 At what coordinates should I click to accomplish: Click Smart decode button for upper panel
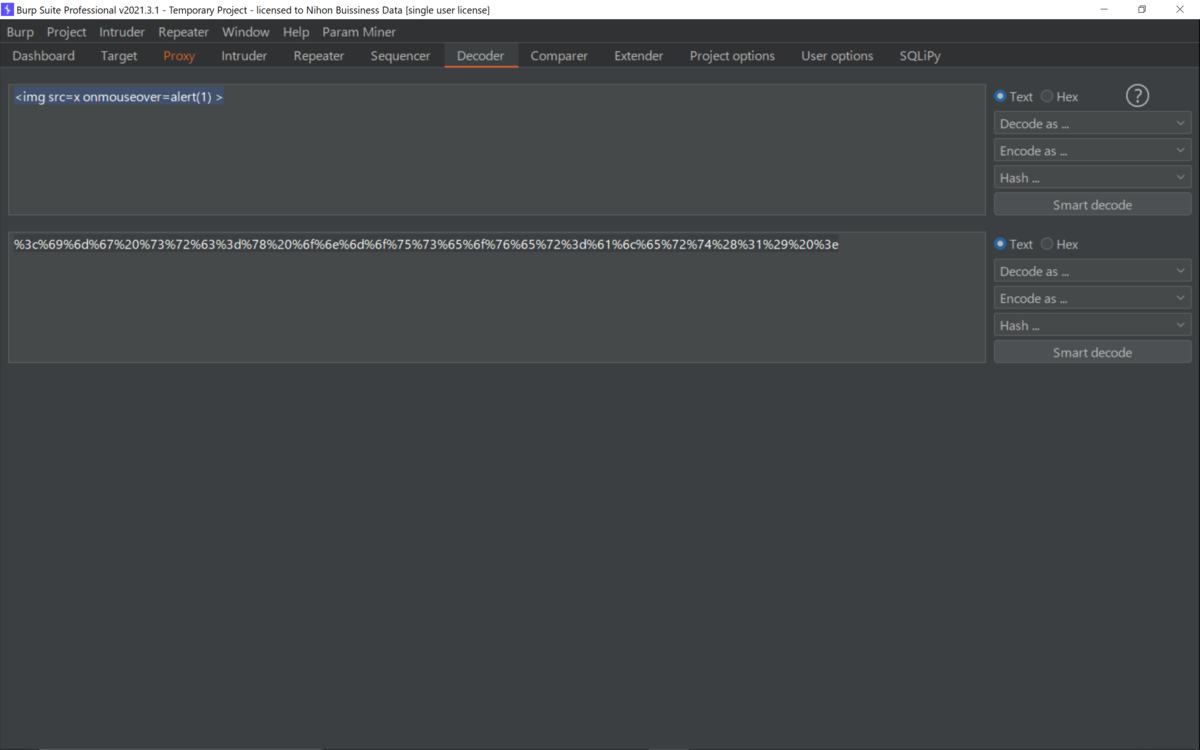pyautogui.click(x=1092, y=205)
